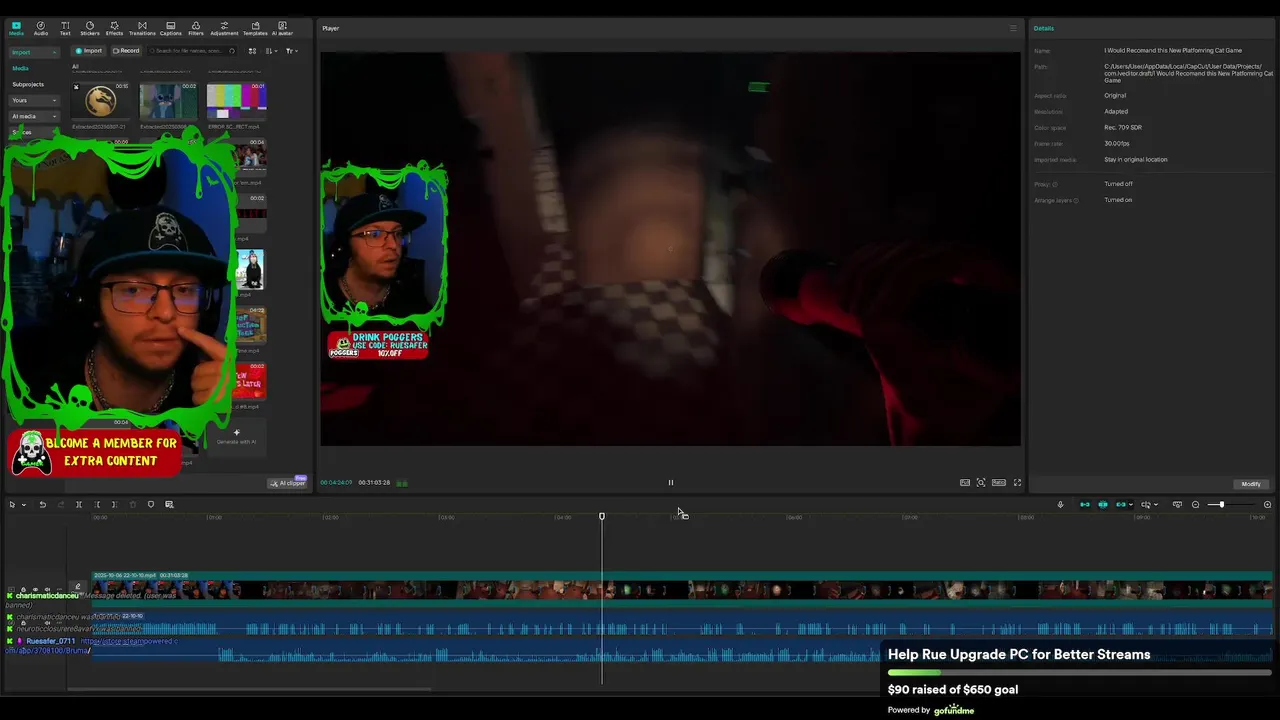Image resolution: width=1280 pixels, height=720 pixels.
Task: Open the linkage options dropdown arrow
Action: (1131, 505)
